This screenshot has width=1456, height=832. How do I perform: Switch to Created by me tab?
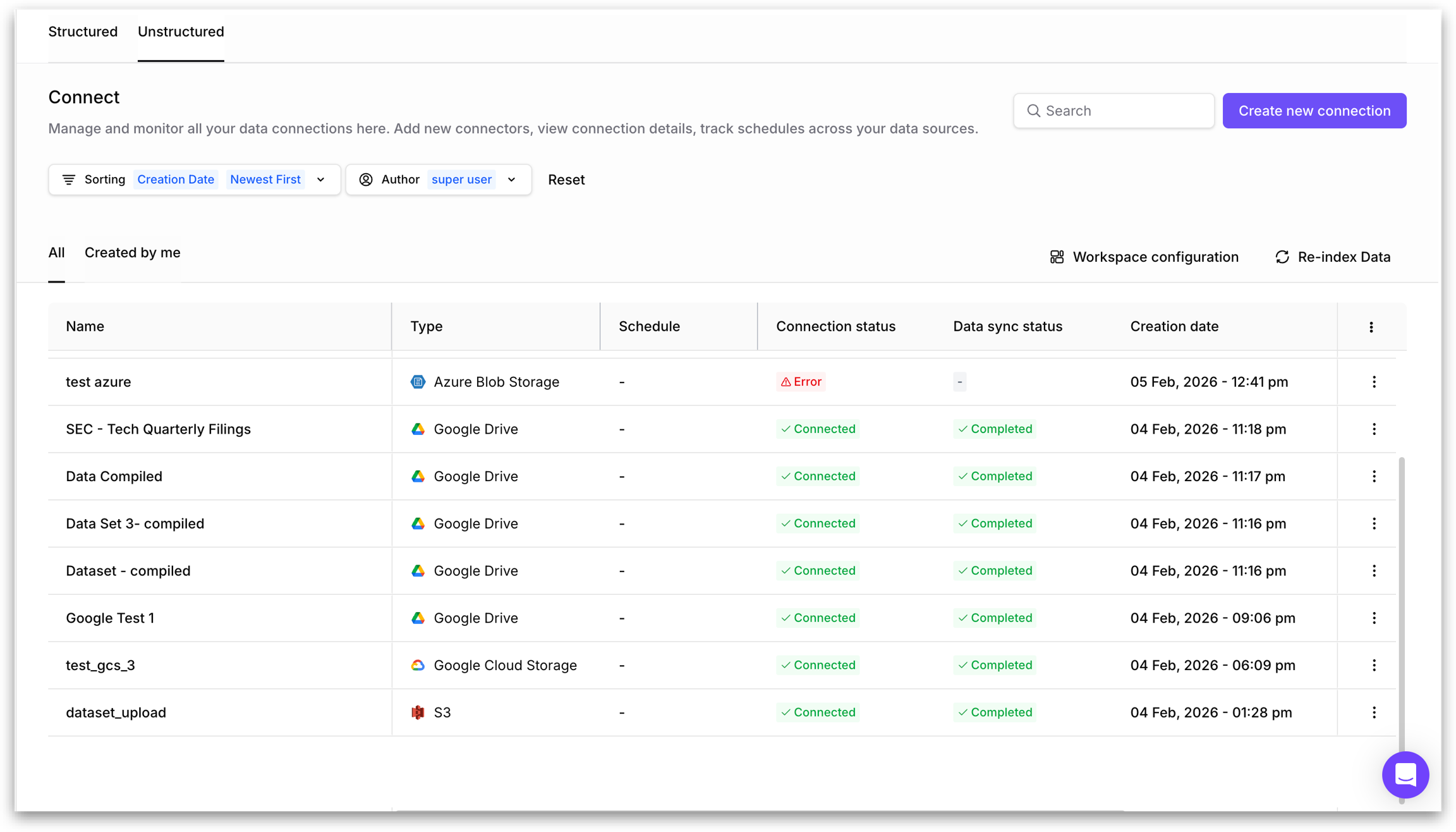[132, 253]
